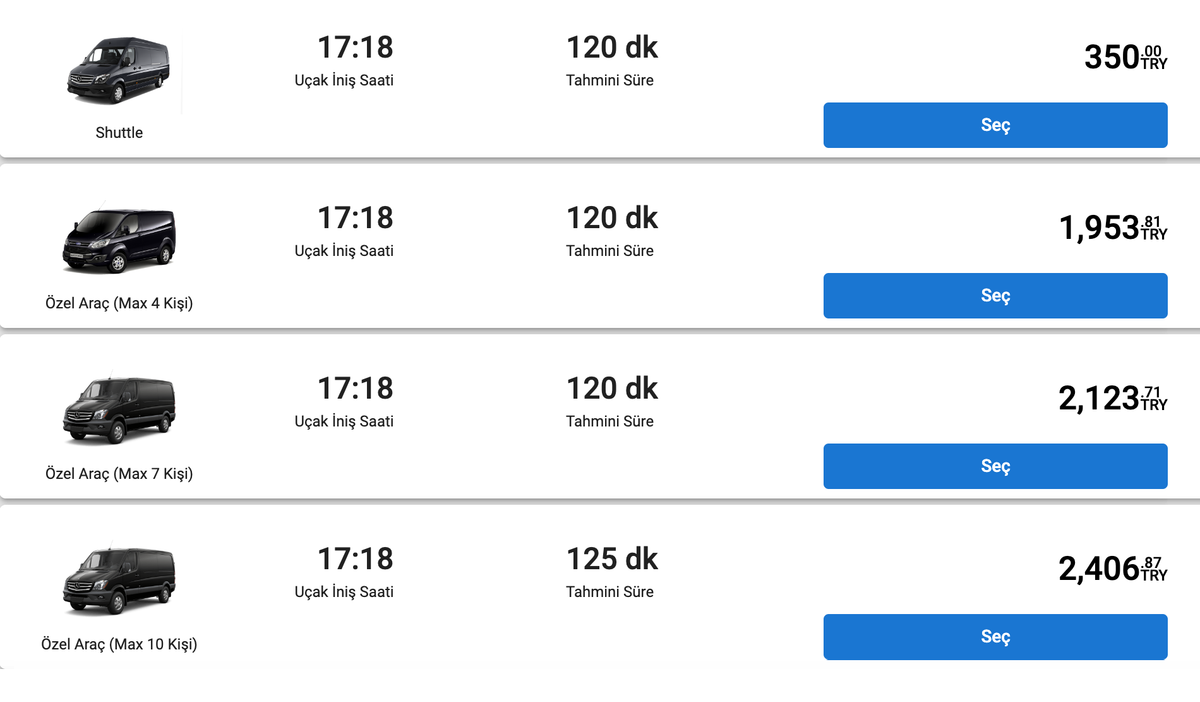The height and width of the screenshot is (702, 1200).
Task: Click the Özel Araç (Max 4 Kişi) label
Action: (x=119, y=303)
